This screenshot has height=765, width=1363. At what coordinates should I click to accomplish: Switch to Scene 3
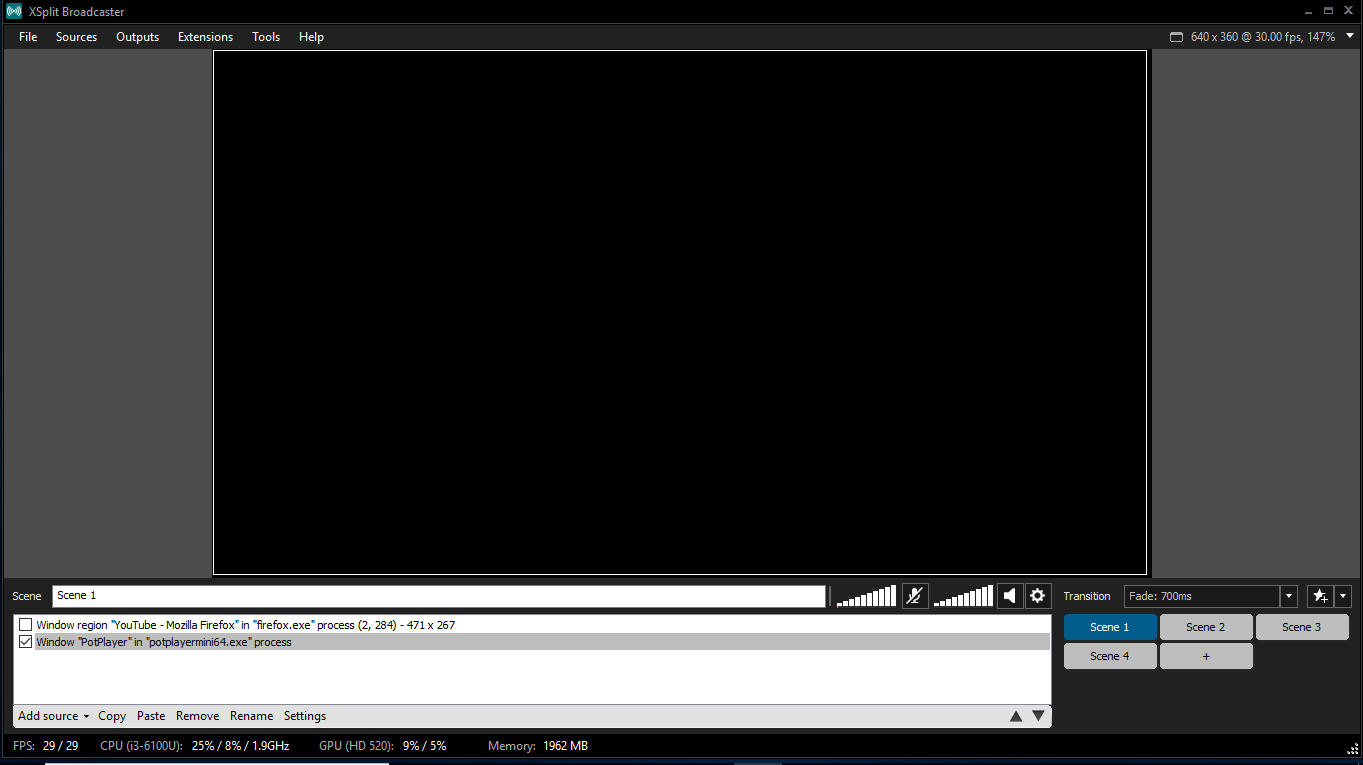(1301, 627)
